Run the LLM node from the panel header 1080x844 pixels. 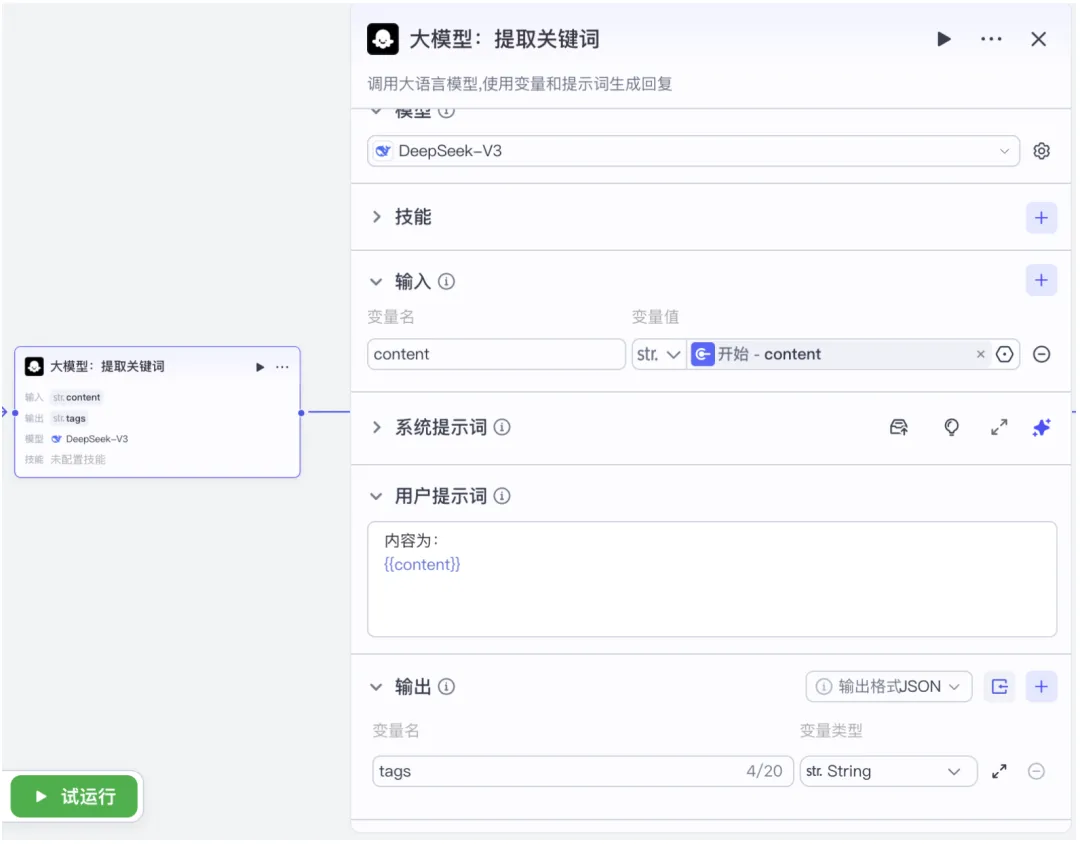point(944,39)
